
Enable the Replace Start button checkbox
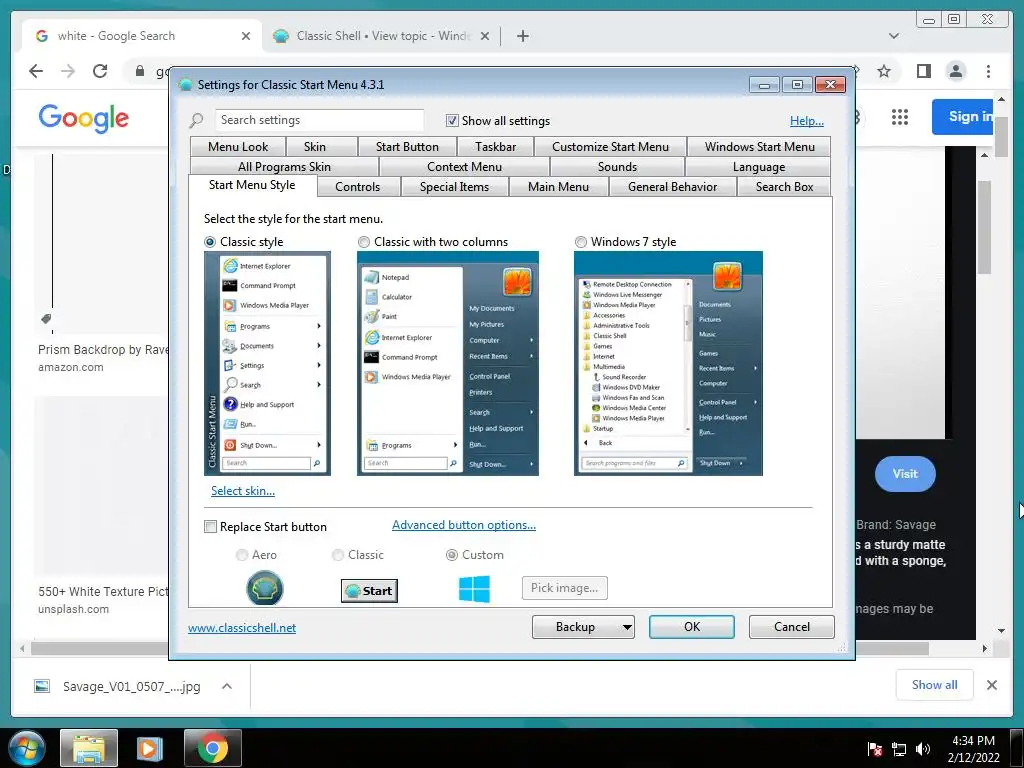[x=210, y=526]
